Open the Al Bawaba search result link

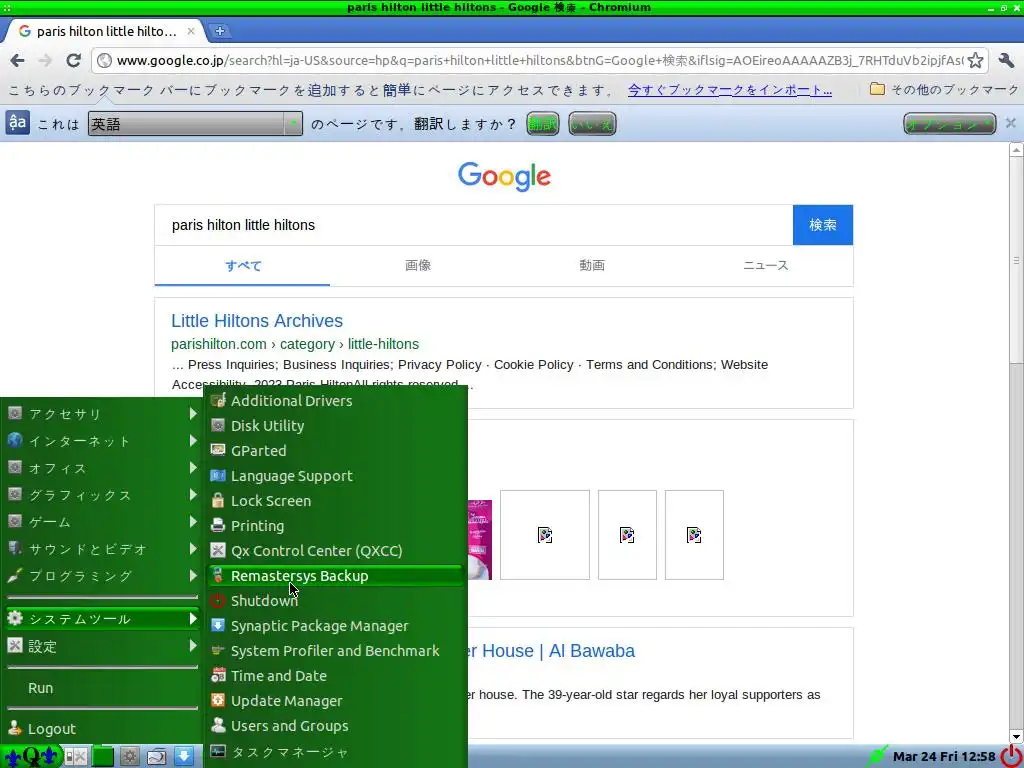(x=551, y=651)
